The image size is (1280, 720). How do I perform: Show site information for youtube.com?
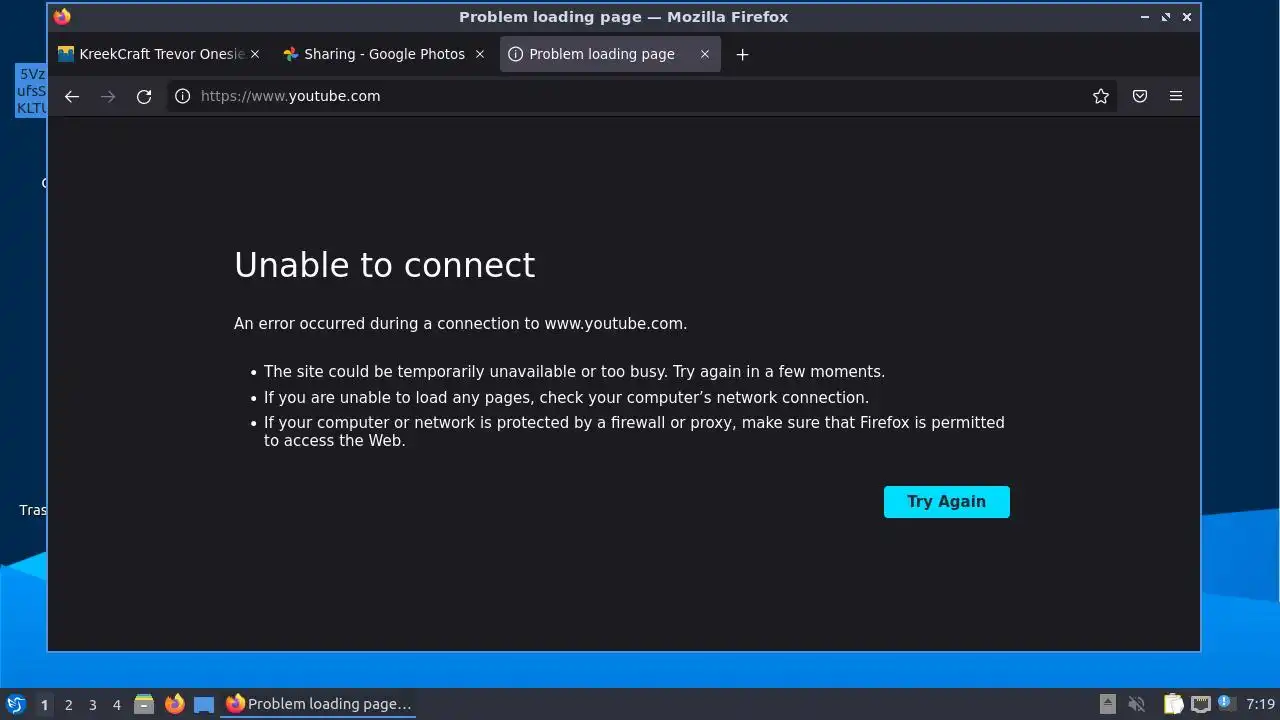pyautogui.click(x=182, y=96)
